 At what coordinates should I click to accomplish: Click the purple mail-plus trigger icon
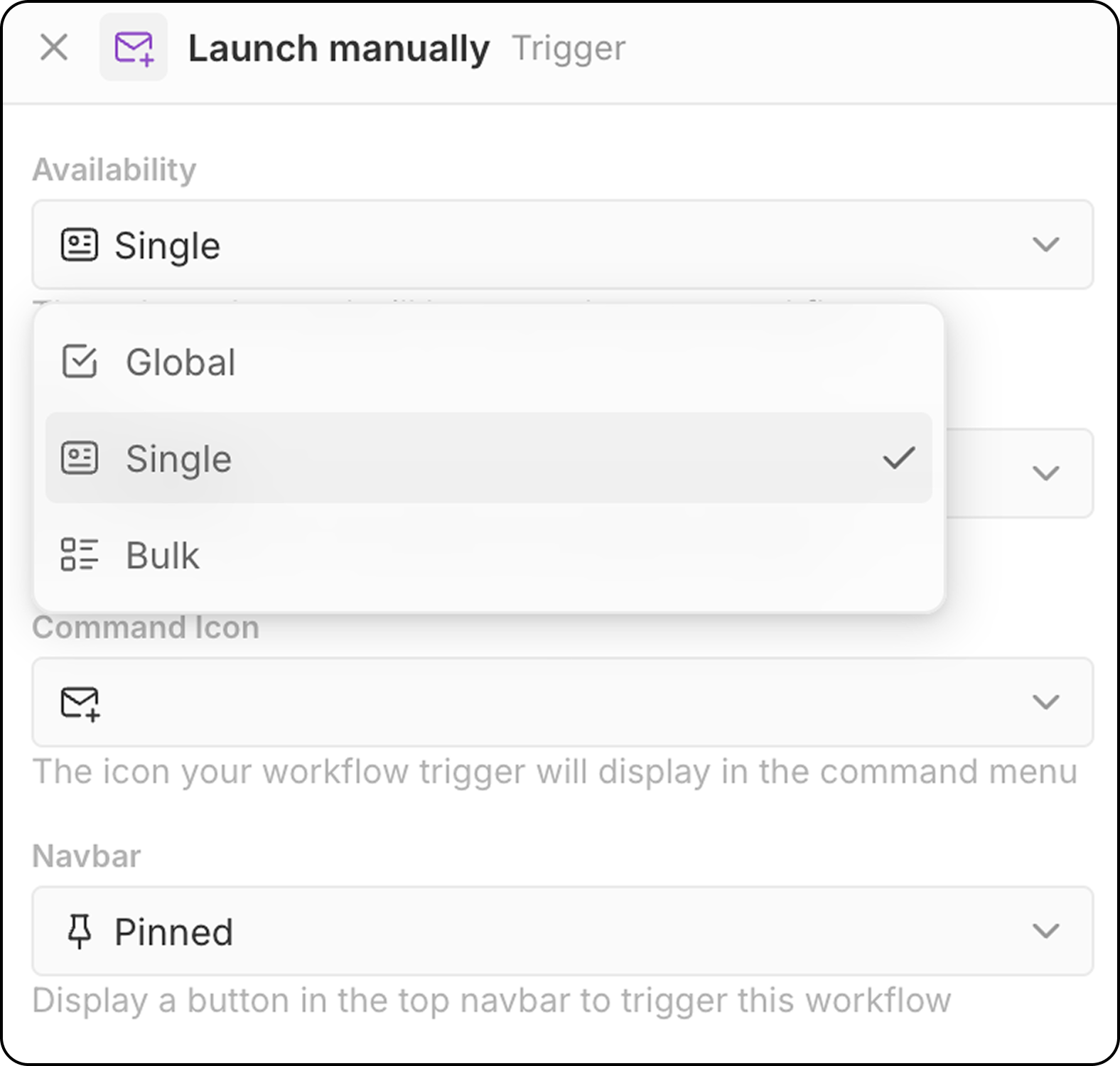tap(134, 48)
